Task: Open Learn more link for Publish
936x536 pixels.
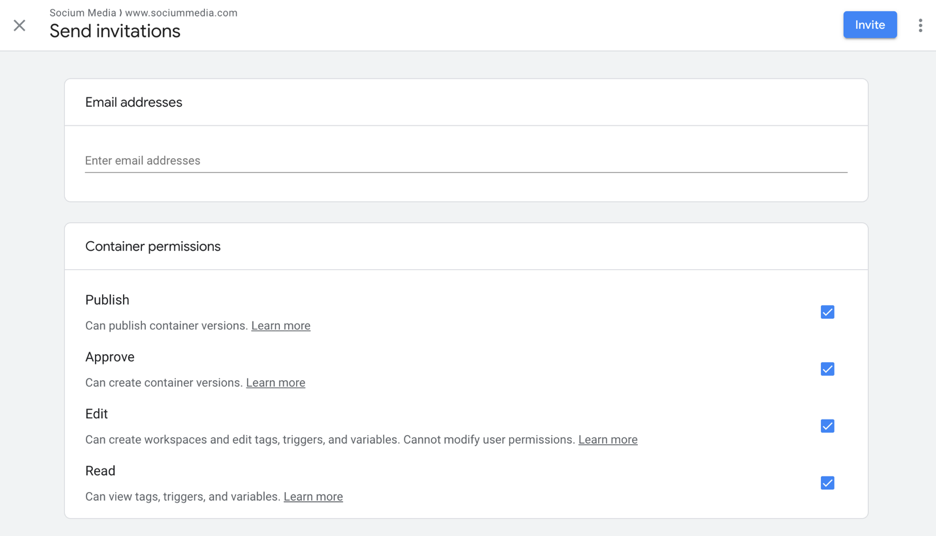Action: click(281, 326)
